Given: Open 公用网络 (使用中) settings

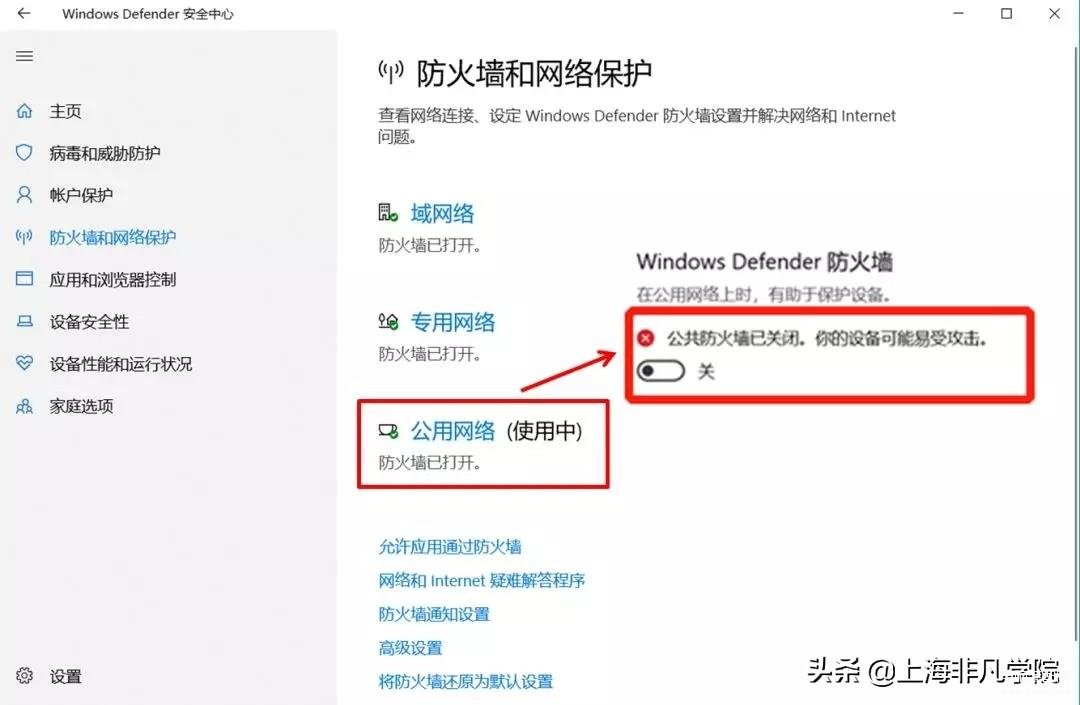Looking at the screenshot, I should (497, 431).
